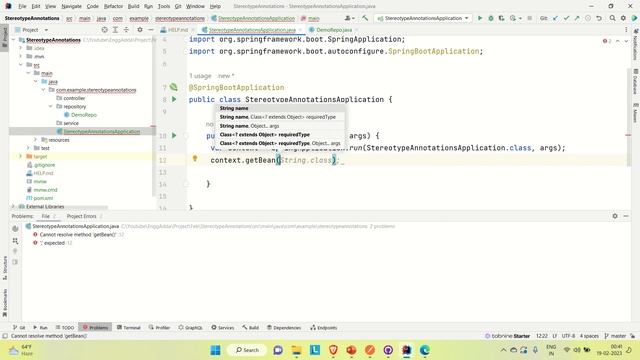
Task: Click run gutter icon on line 8
Action: click(x=174, y=99)
